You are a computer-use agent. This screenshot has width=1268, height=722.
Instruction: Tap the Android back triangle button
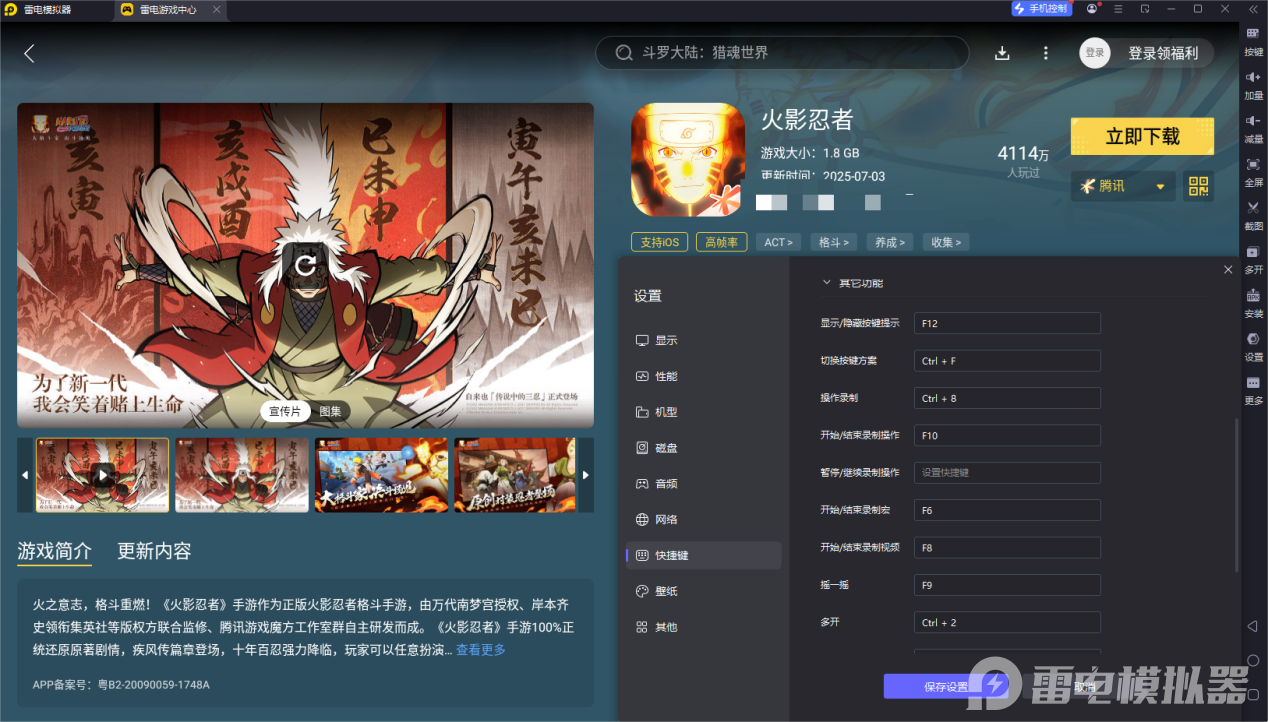click(1252, 626)
